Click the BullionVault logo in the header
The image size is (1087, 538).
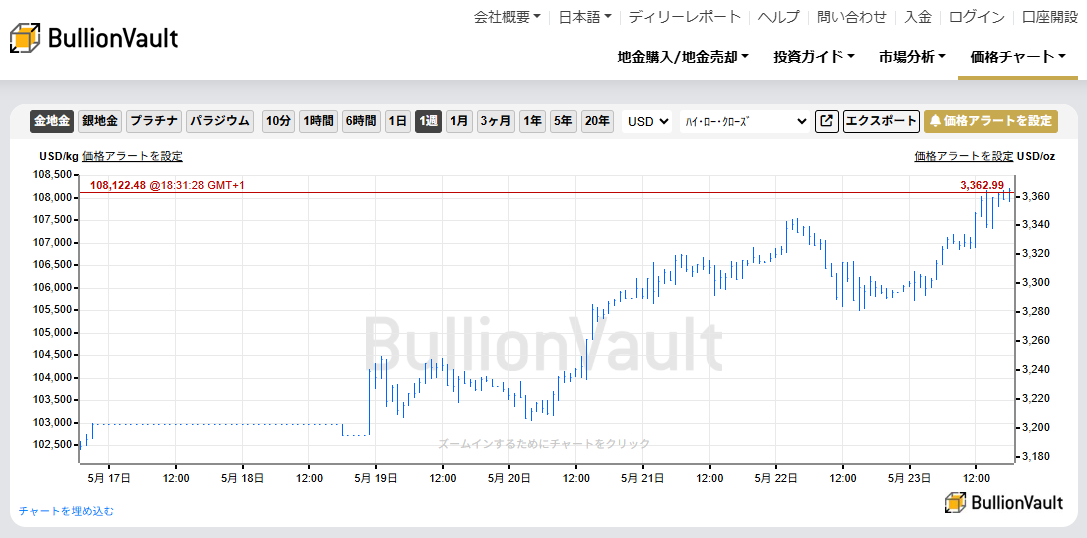(94, 38)
